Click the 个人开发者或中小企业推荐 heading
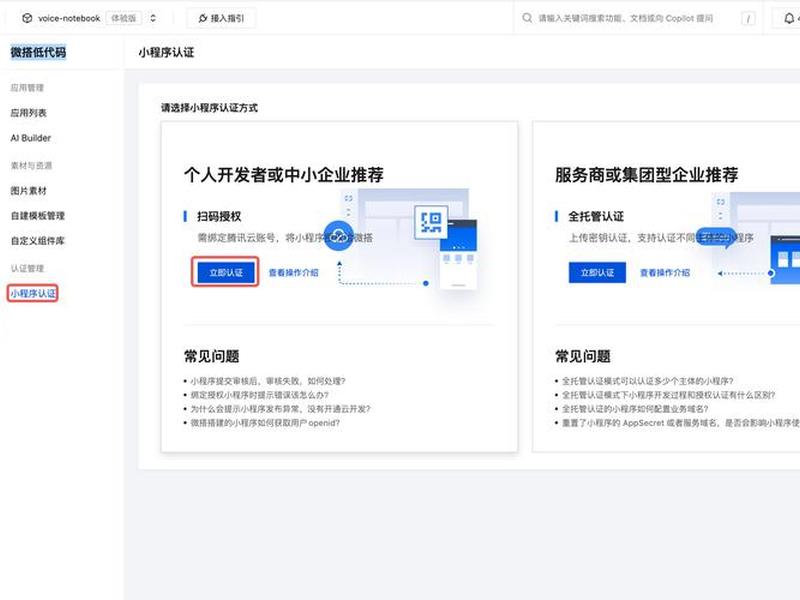The width and height of the screenshot is (800, 600). coord(284,174)
